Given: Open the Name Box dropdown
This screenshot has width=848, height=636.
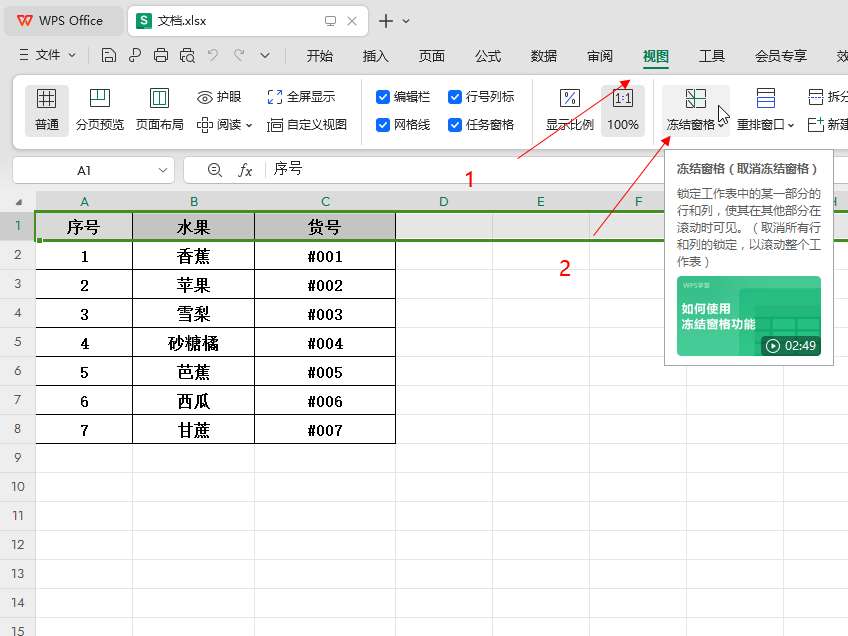Looking at the screenshot, I should coord(162,170).
